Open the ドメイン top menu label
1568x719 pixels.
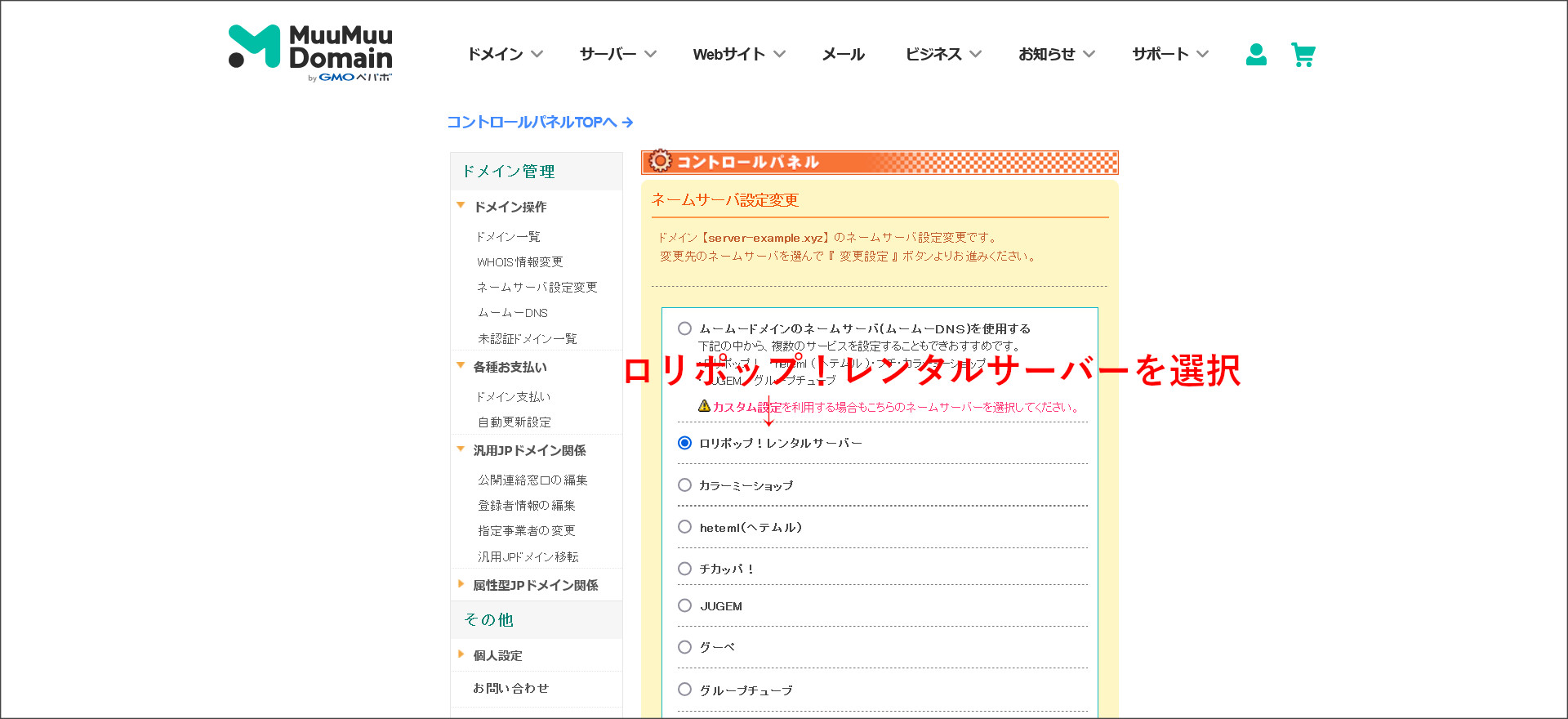click(x=495, y=54)
